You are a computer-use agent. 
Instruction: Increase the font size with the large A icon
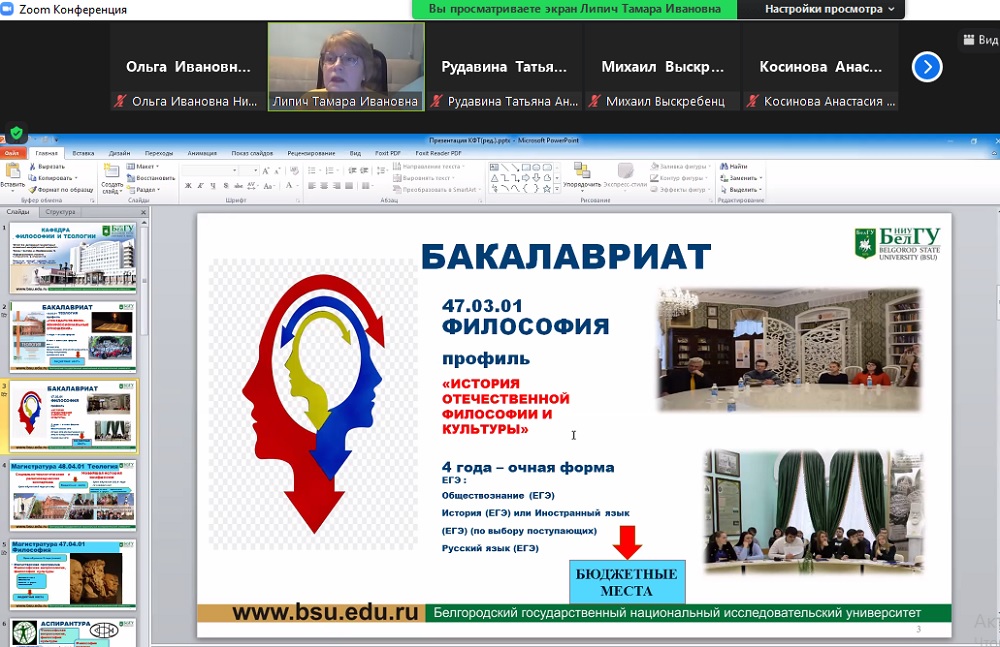267,170
